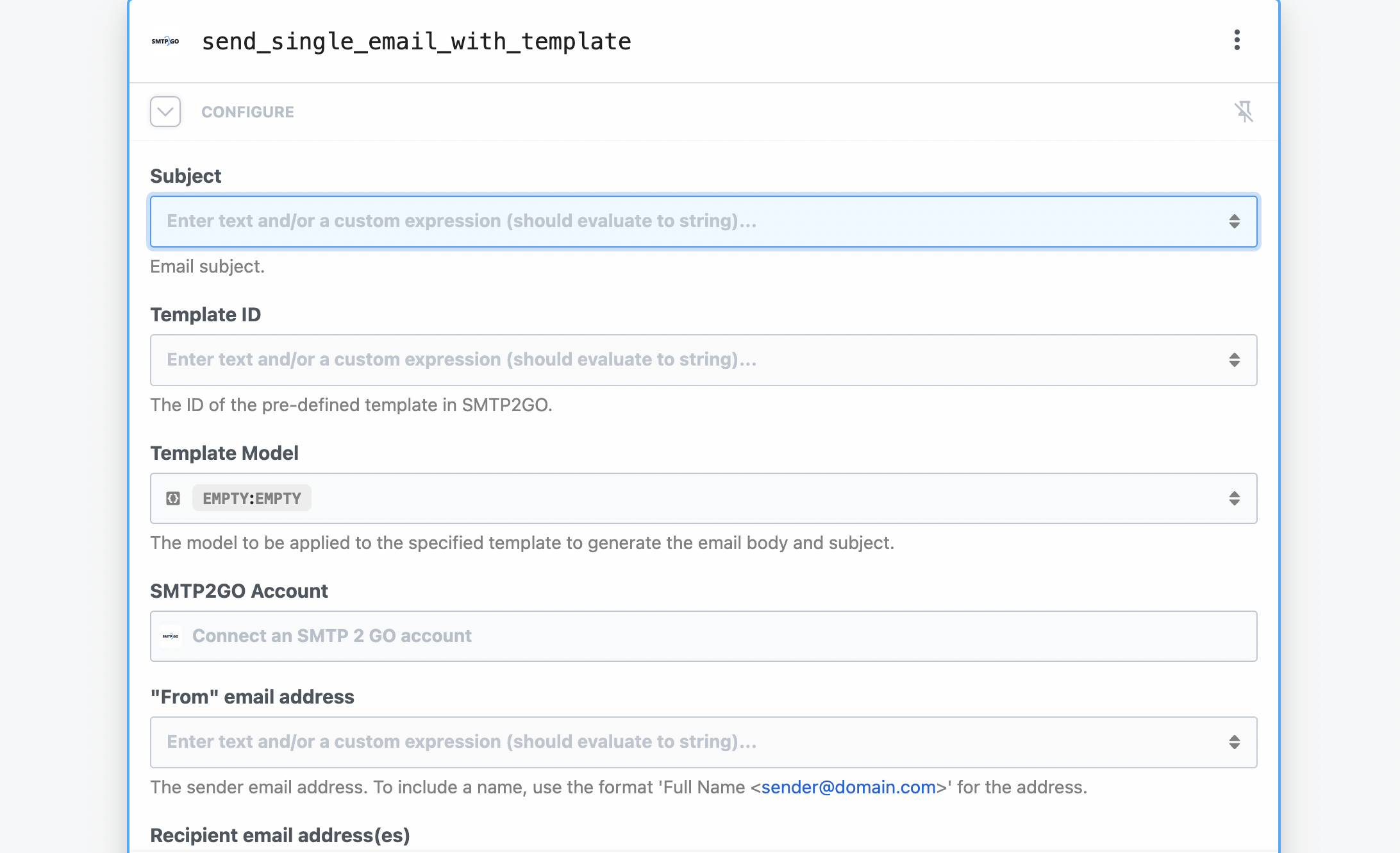The height and width of the screenshot is (853, 1400).
Task: Click the pin icon in Configure header
Action: 1244,112
